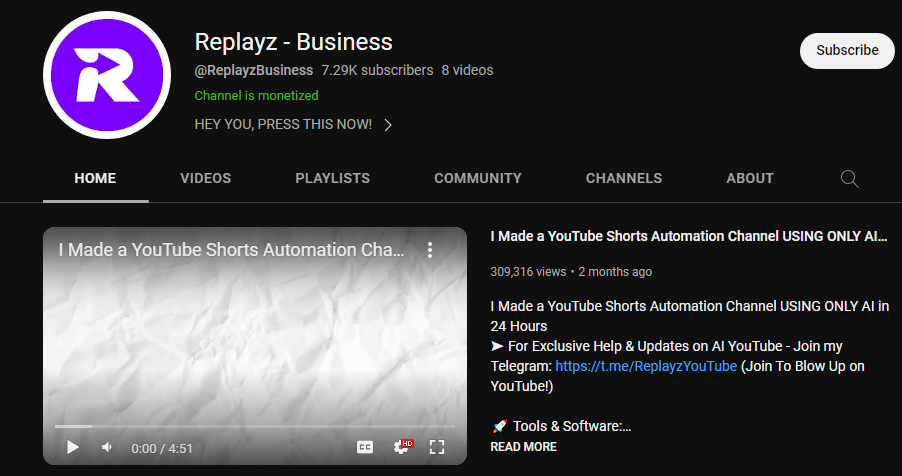Switch to the Videos tab
The height and width of the screenshot is (476, 902).
pos(205,178)
